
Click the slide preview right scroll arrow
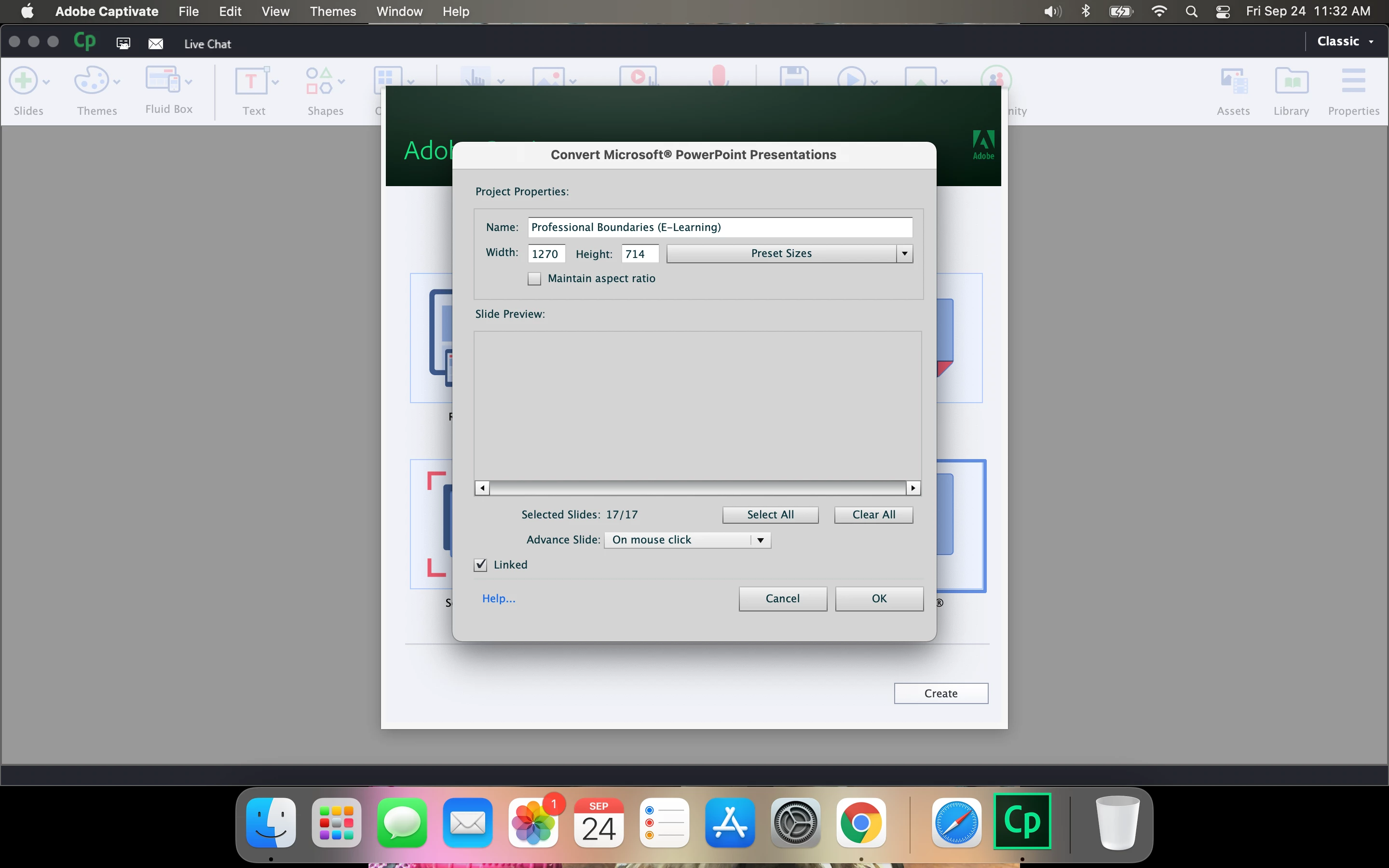pos(912,488)
